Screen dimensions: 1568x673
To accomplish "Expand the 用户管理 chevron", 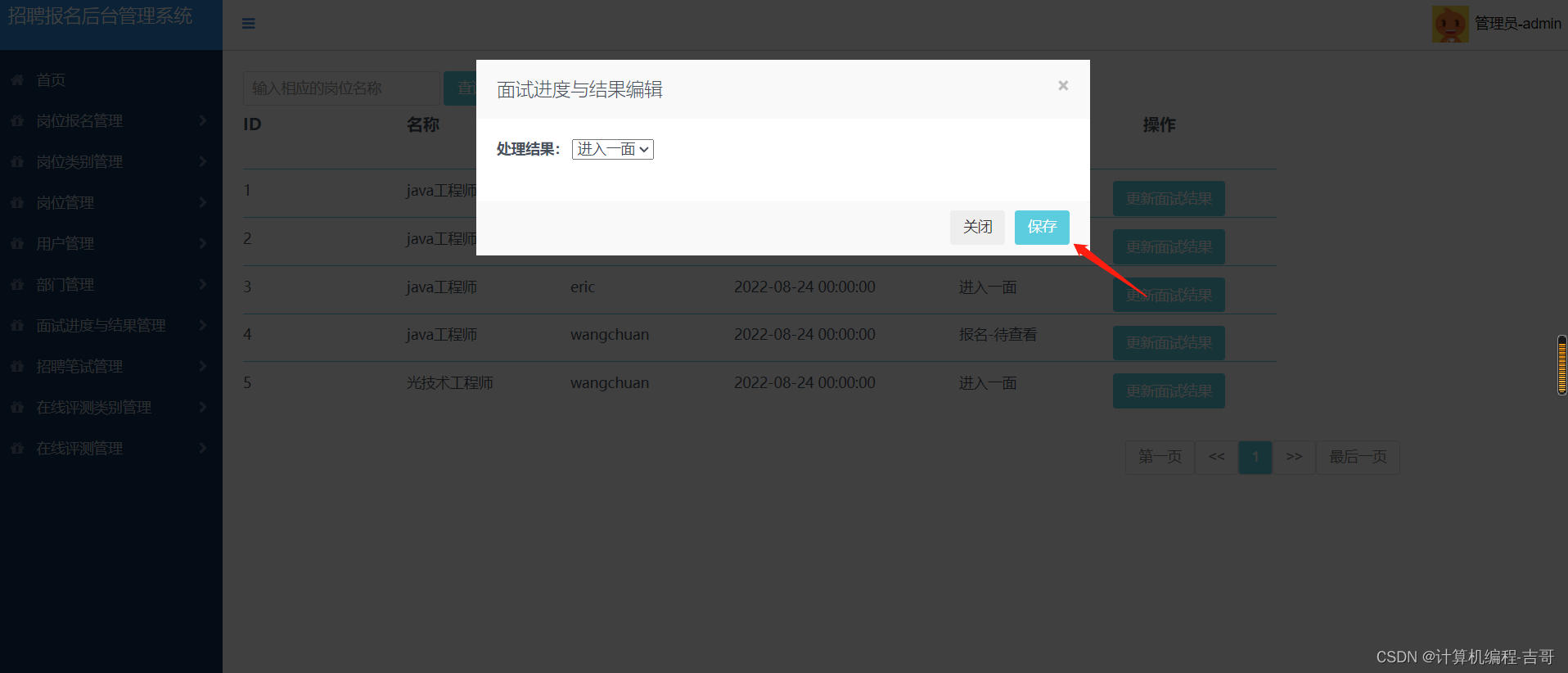I will click(x=202, y=243).
